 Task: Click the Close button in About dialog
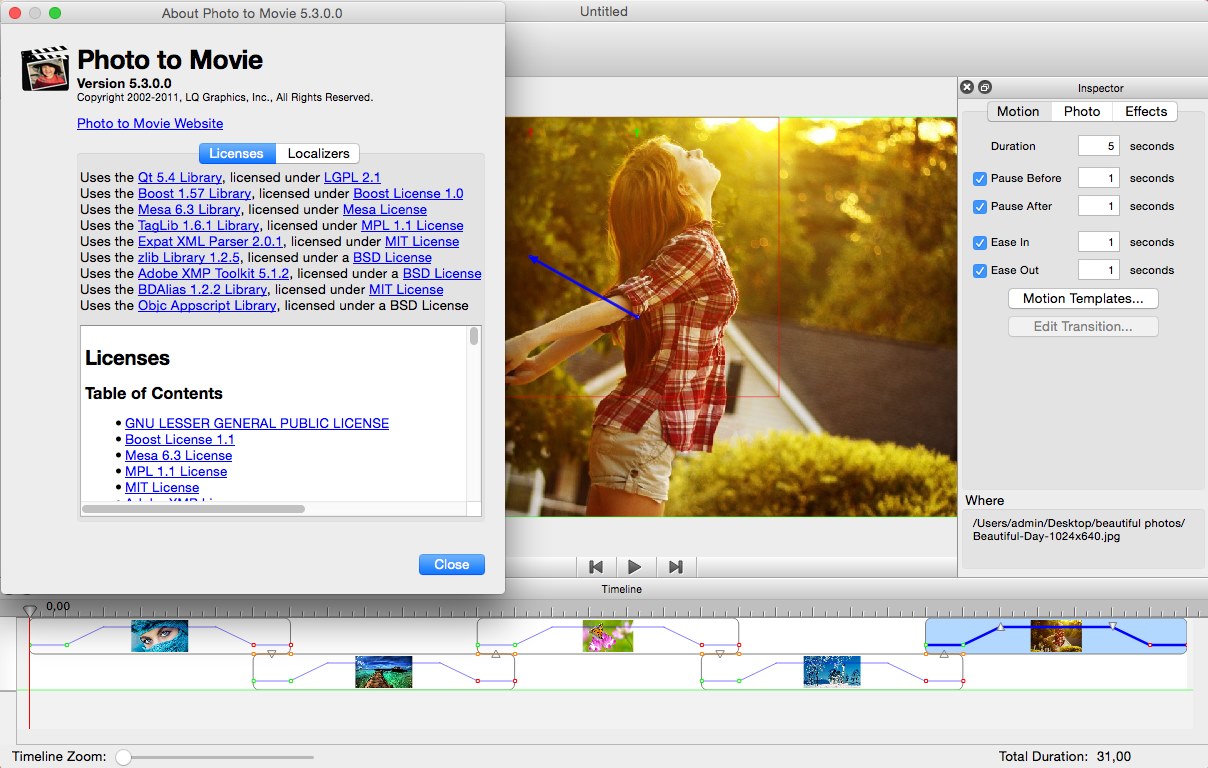coord(451,564)
